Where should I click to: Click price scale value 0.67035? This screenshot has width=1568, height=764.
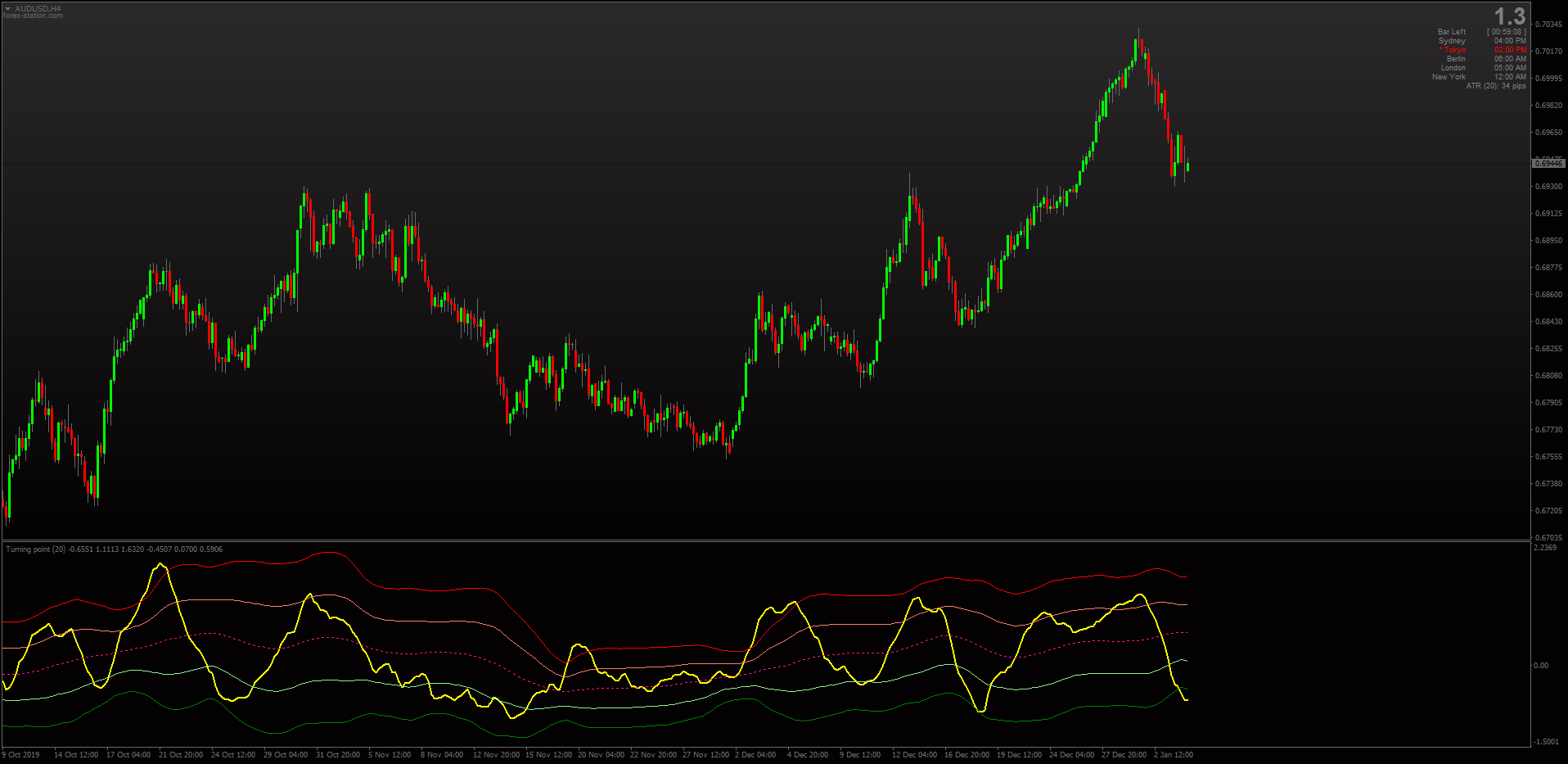click(1549, 538)
